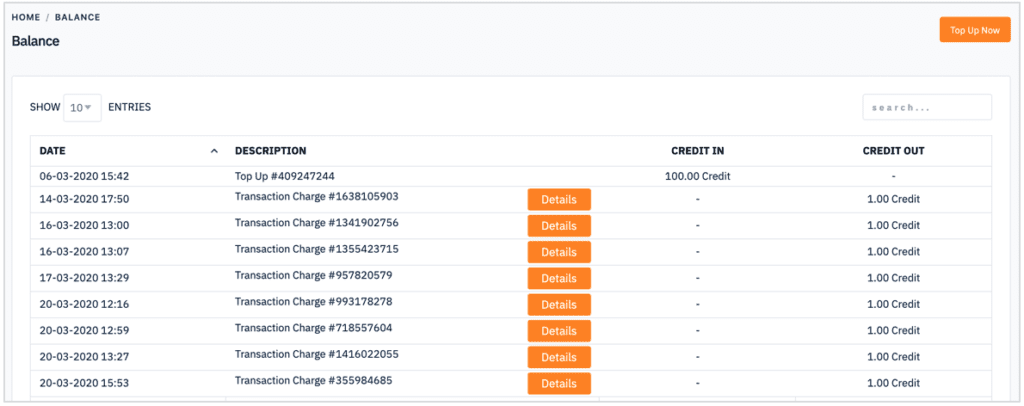The height and width of the screenshot is (406, 1024).
Task: Open Details for Transaction Charge #355984685
Action: 559,383
